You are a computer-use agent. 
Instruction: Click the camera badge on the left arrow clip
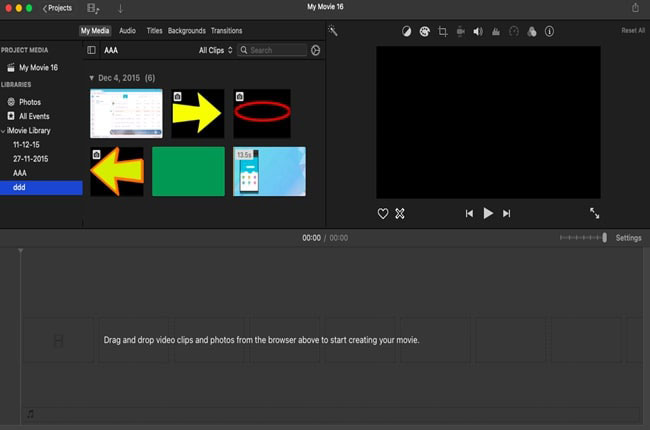coord(96,155)
